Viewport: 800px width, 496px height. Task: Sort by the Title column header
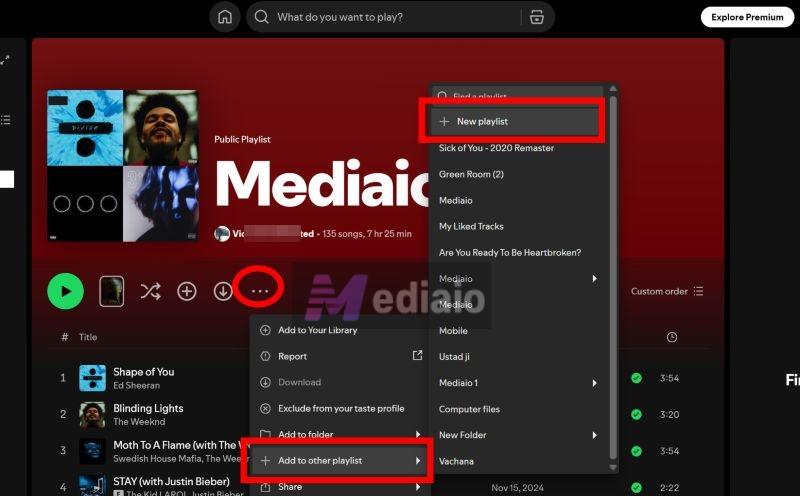88,337
